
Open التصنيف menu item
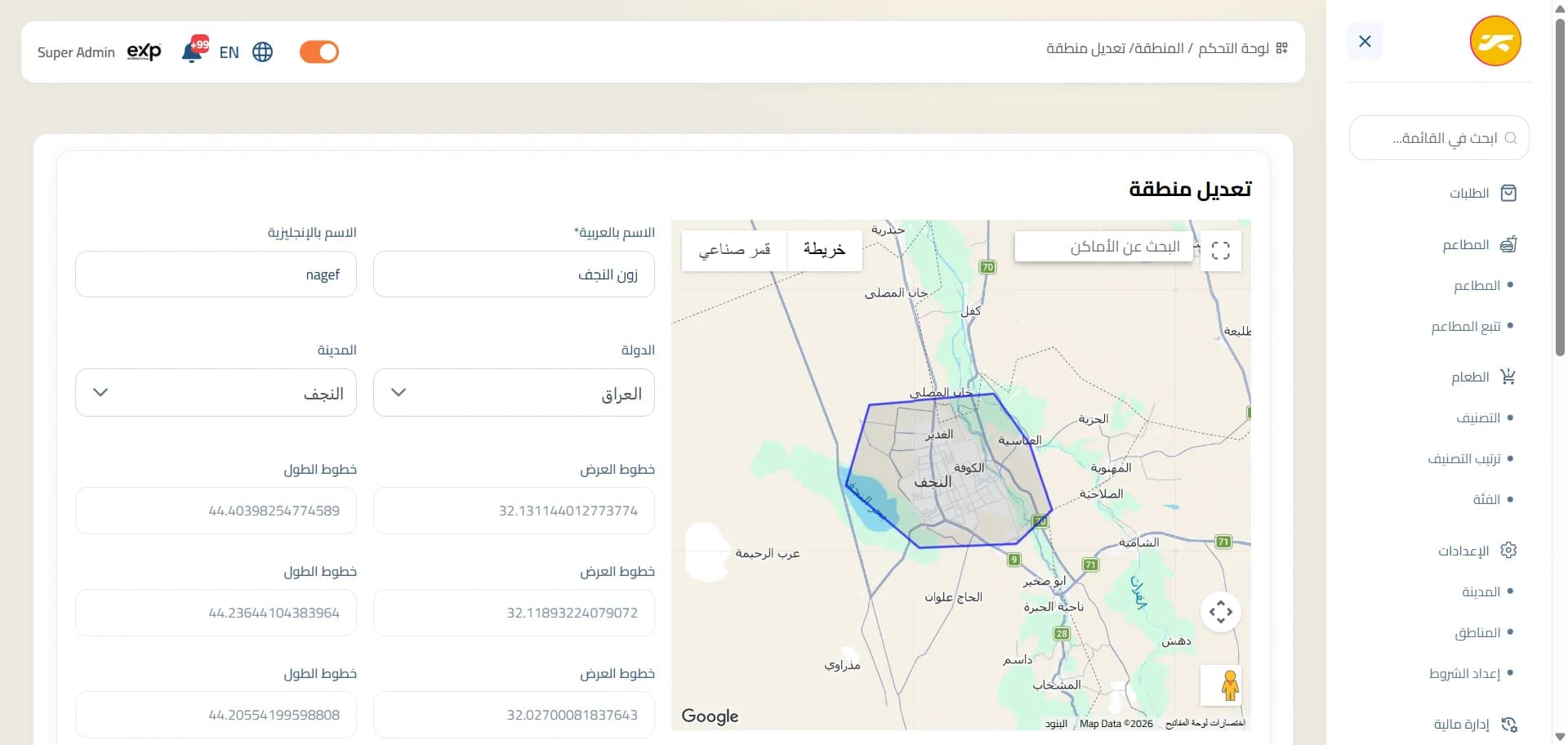1478,417
